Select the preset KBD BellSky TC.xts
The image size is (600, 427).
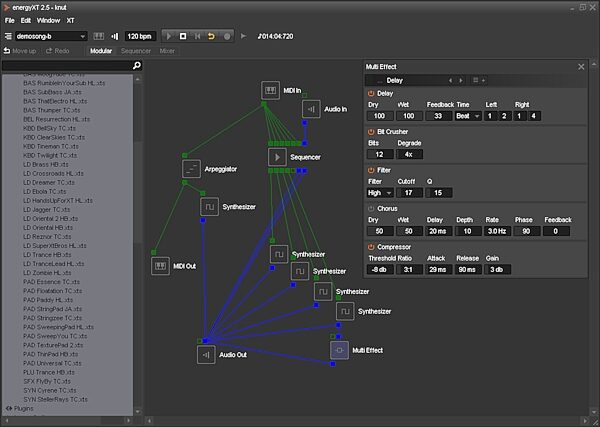(49, 128)
